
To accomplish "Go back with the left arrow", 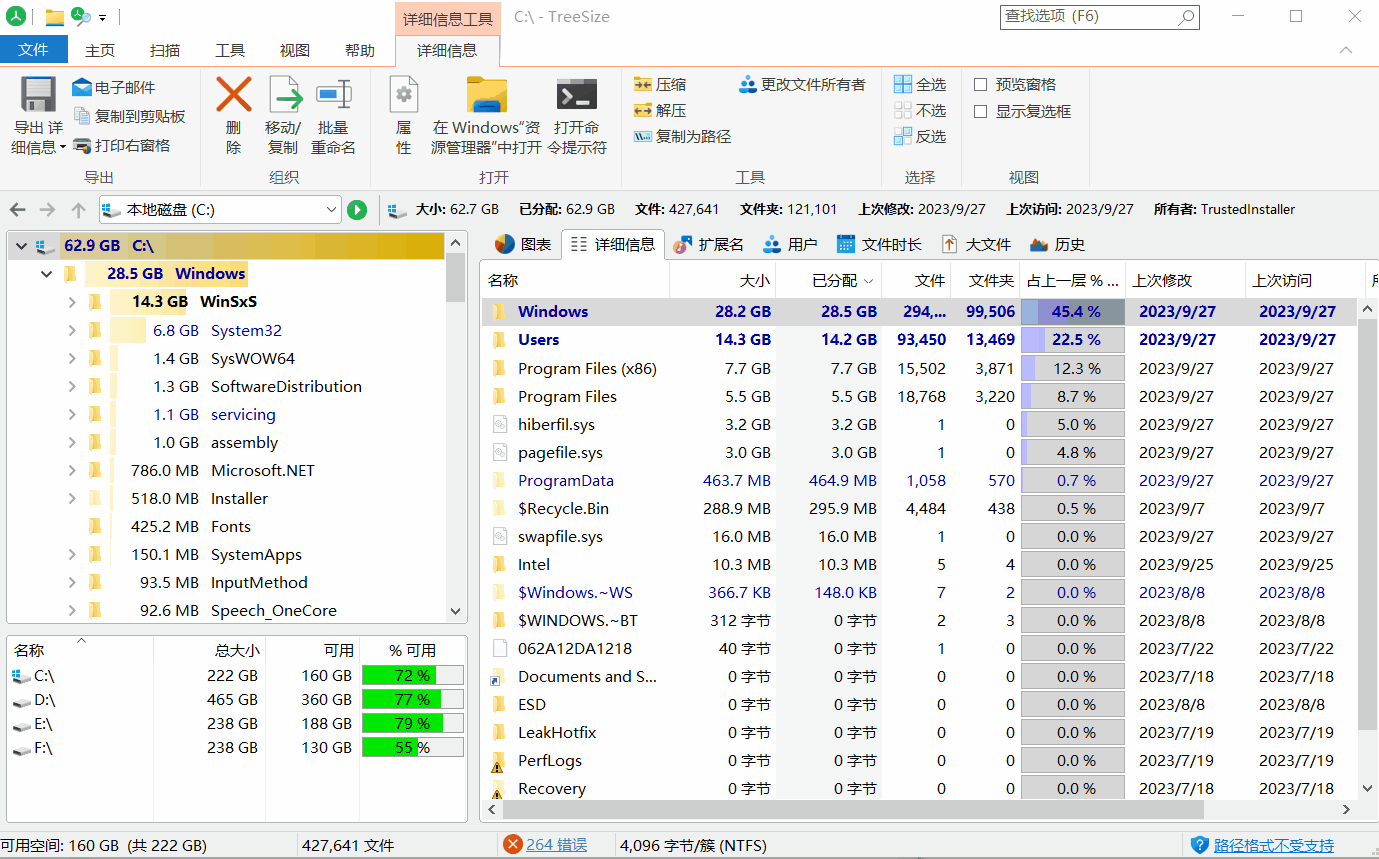I will point(17,210).
